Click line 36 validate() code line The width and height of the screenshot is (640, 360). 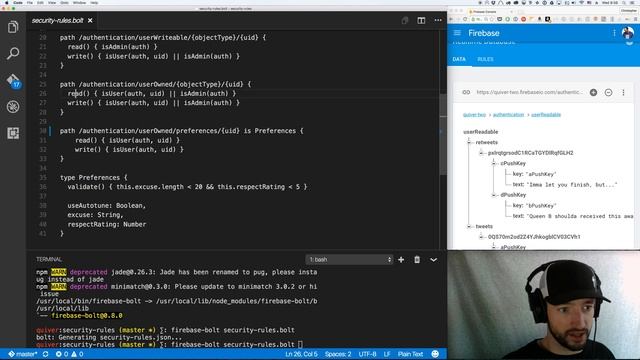187,187
